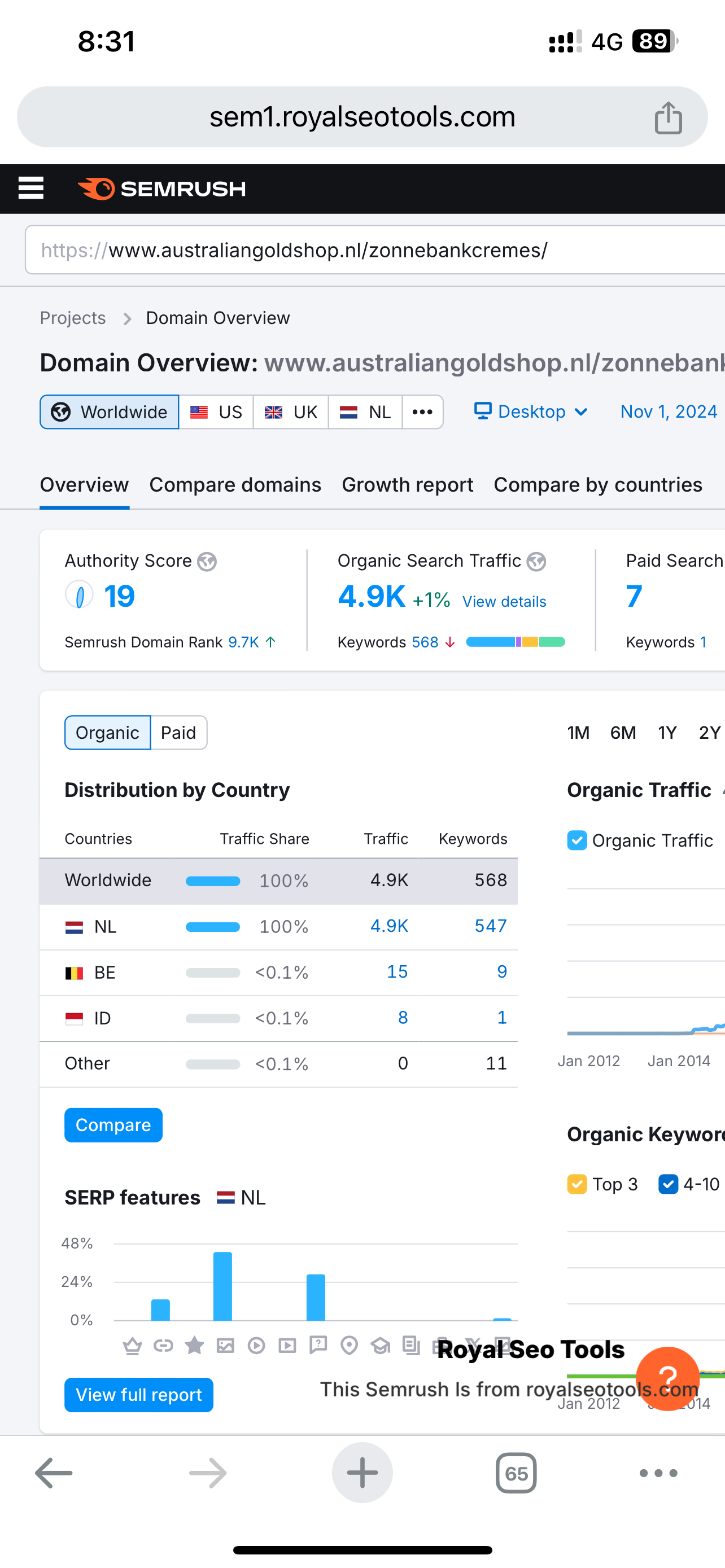Click the Compare button
725x1568 pixels.
[114, 1125]
